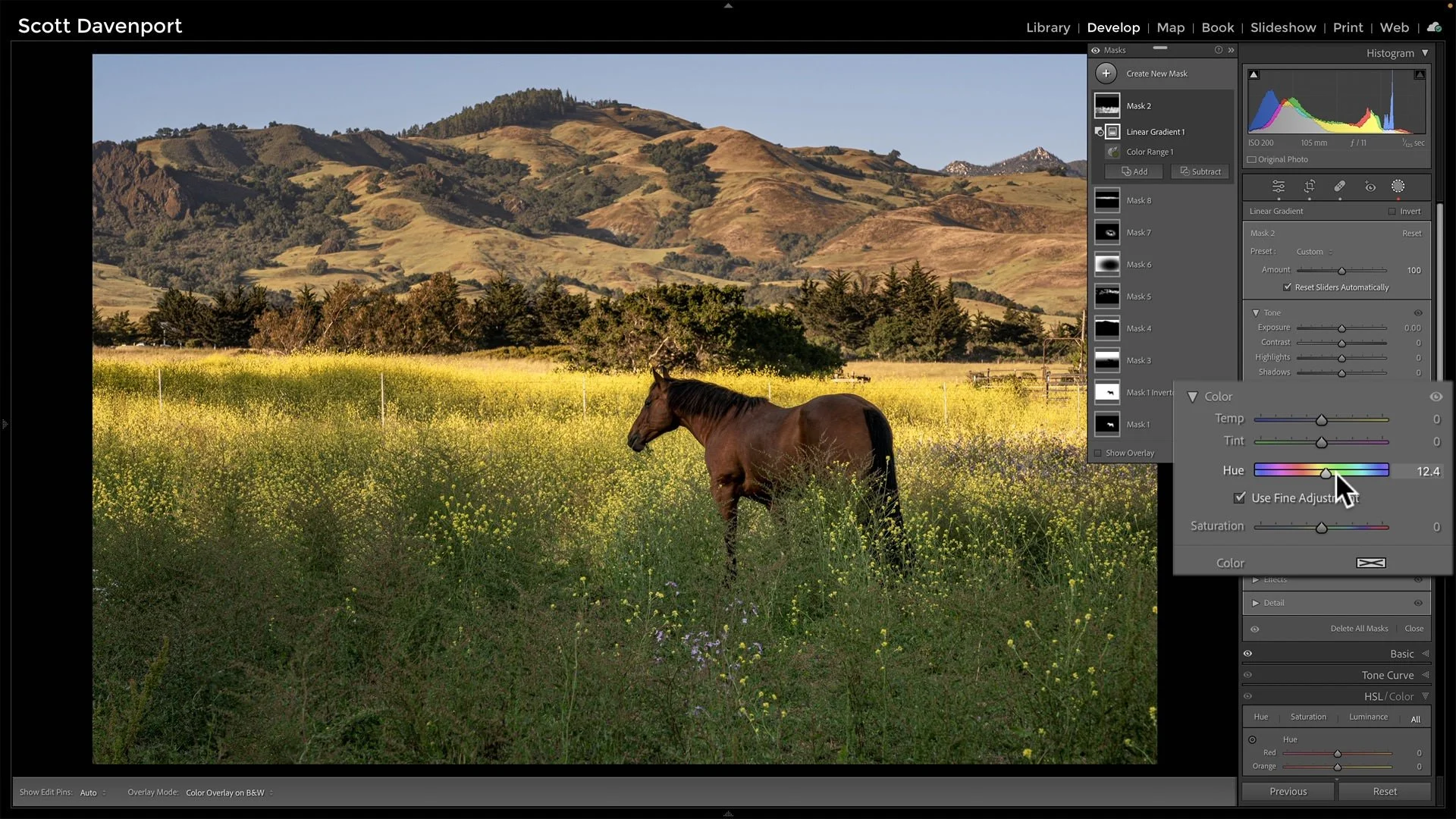Click the Creative Cloud icon in top bar

(1433, 27)
